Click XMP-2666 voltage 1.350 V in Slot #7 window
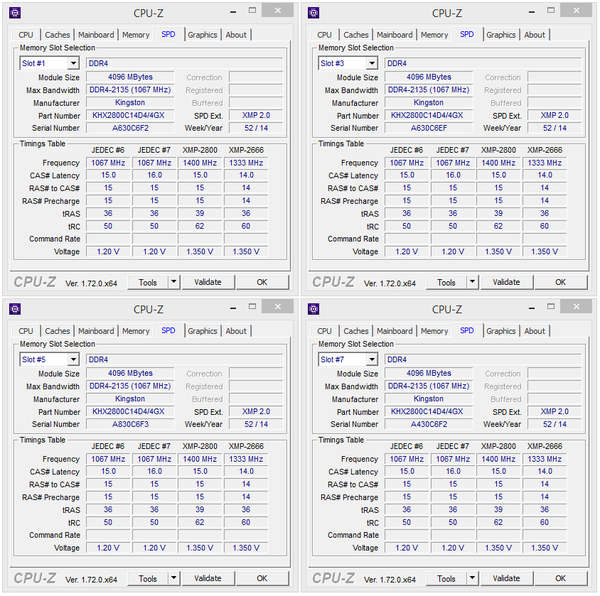 pos(545,548)
